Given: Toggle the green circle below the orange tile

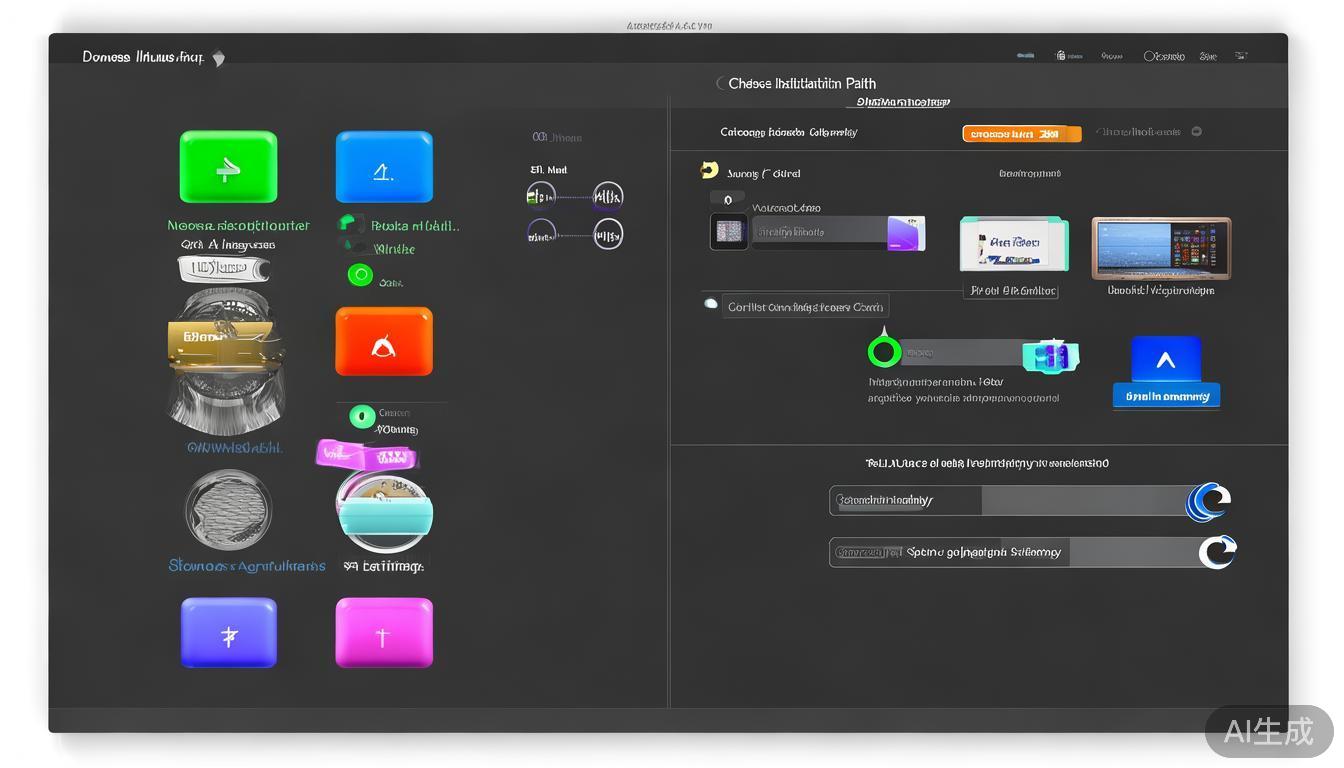Looking at the screenshot, I should (x=362, y=417).
